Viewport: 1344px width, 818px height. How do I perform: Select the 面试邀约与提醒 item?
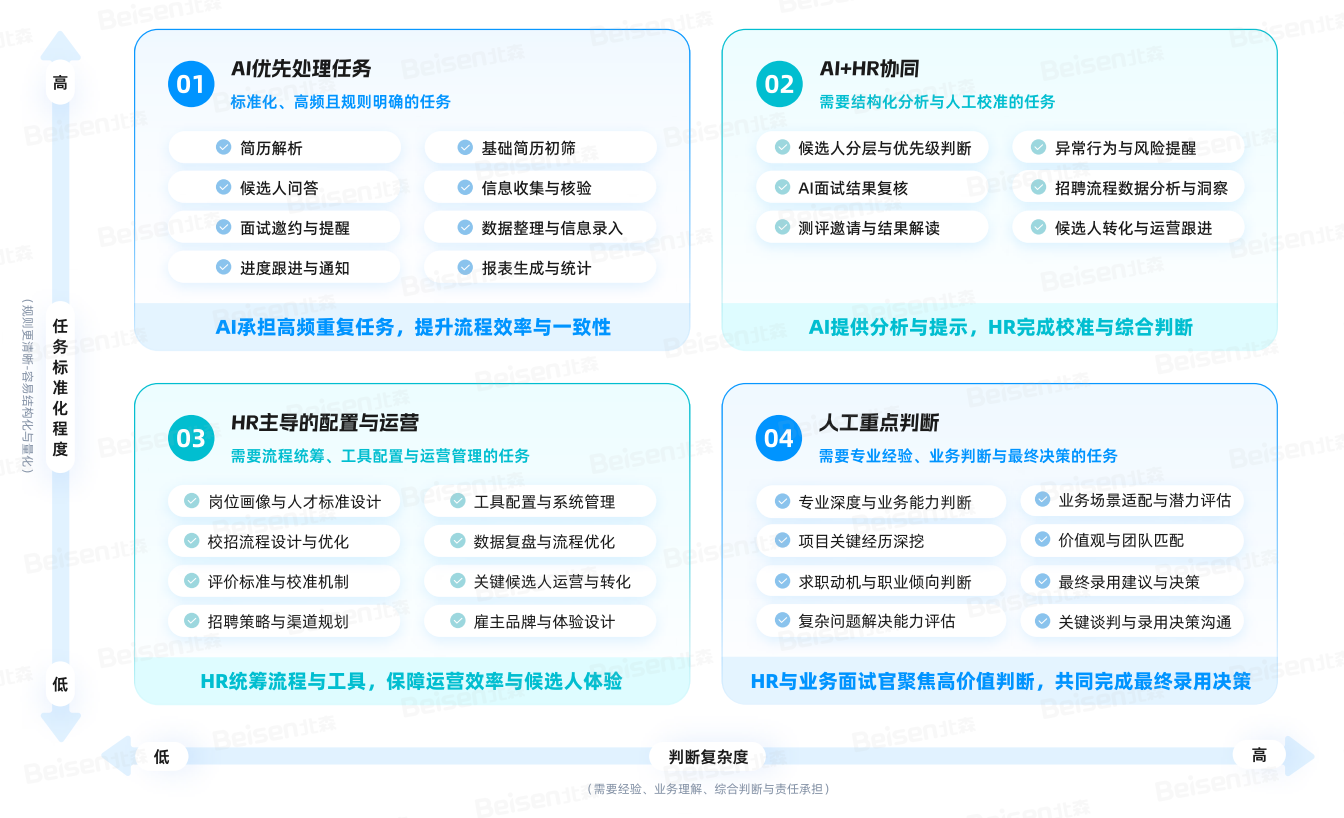[x=284, y=227]
